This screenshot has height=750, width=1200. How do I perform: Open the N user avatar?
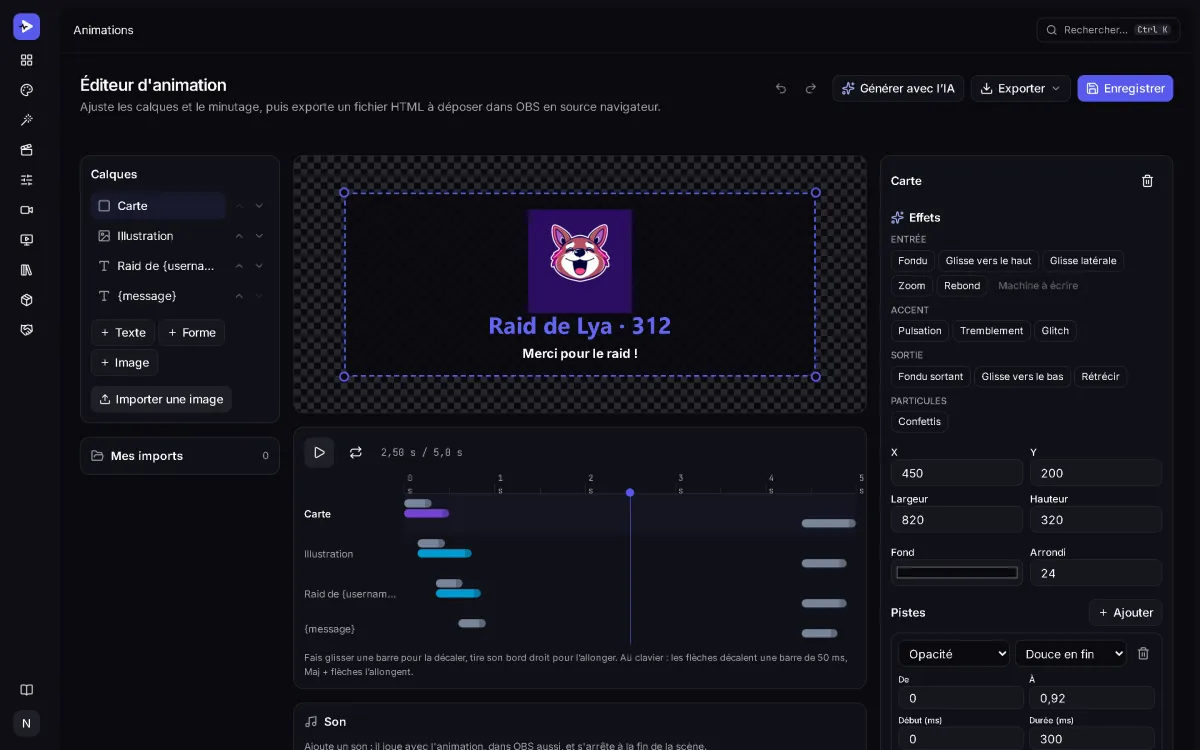point(26,723)
